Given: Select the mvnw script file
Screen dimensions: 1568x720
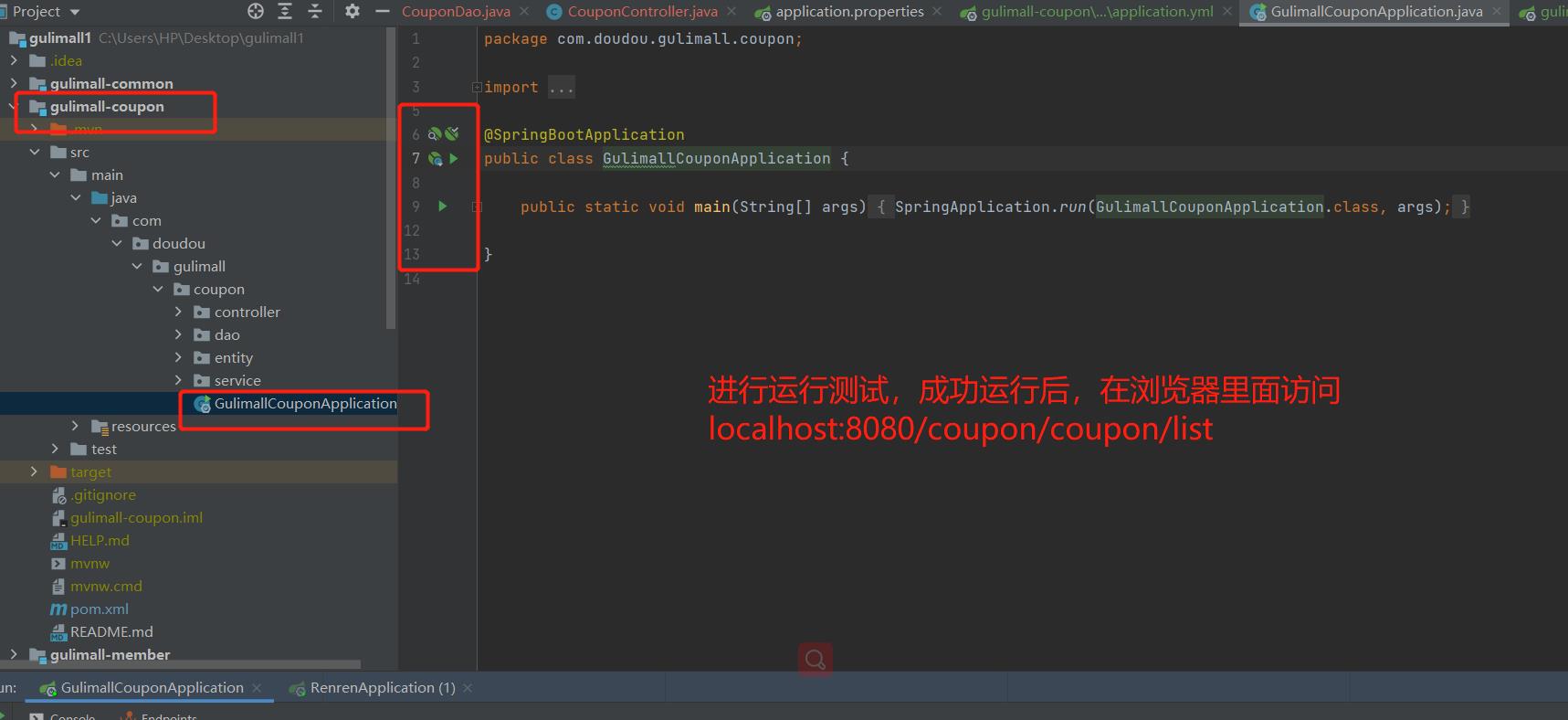Looking at the screenshot, I should [x=89, y=563].
